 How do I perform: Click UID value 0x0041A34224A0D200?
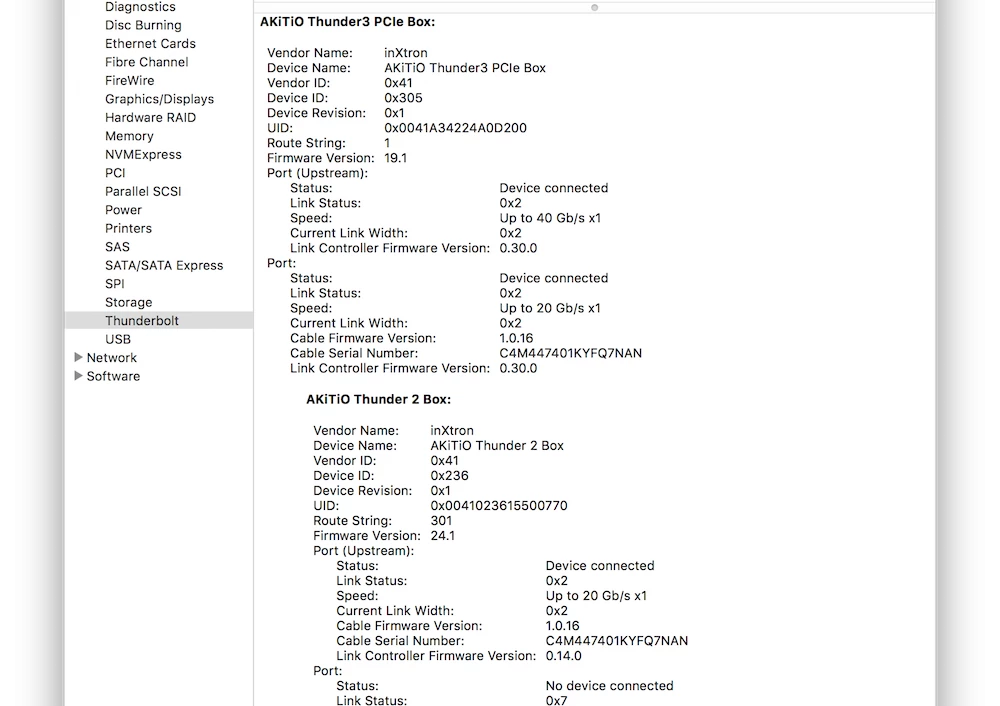tap(455, 128)
